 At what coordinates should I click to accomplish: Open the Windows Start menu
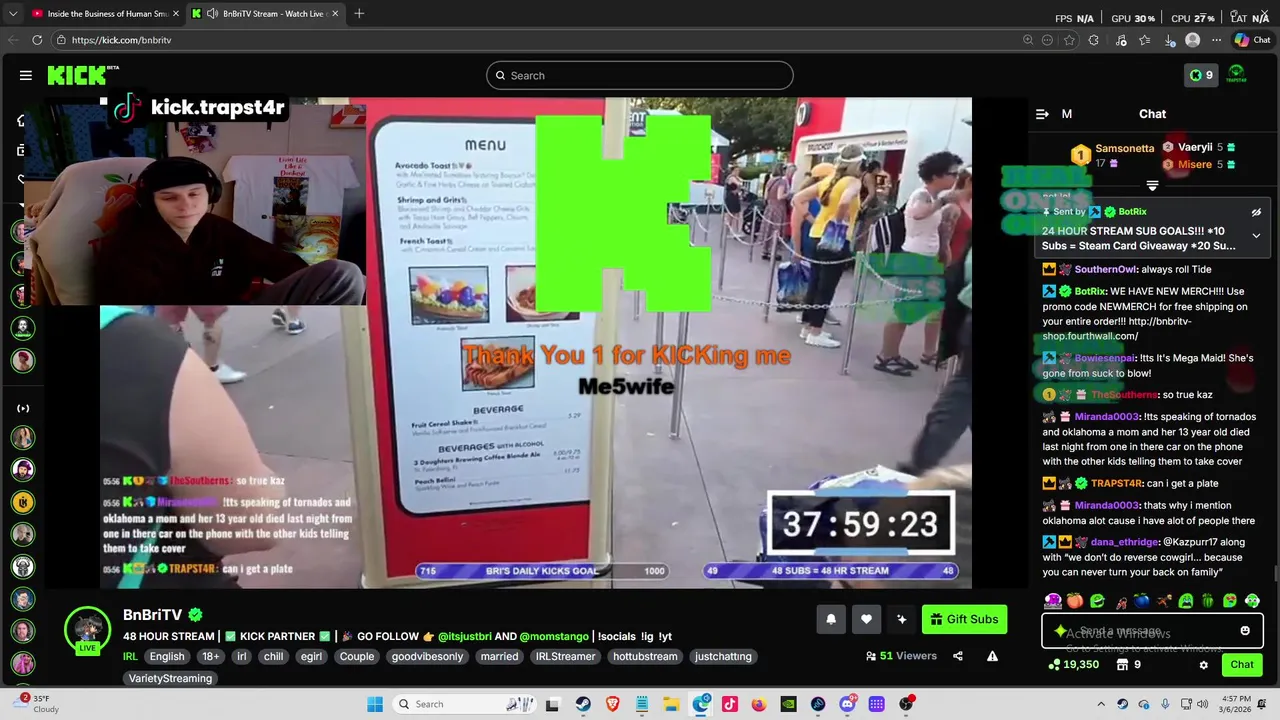pos(375,704)
